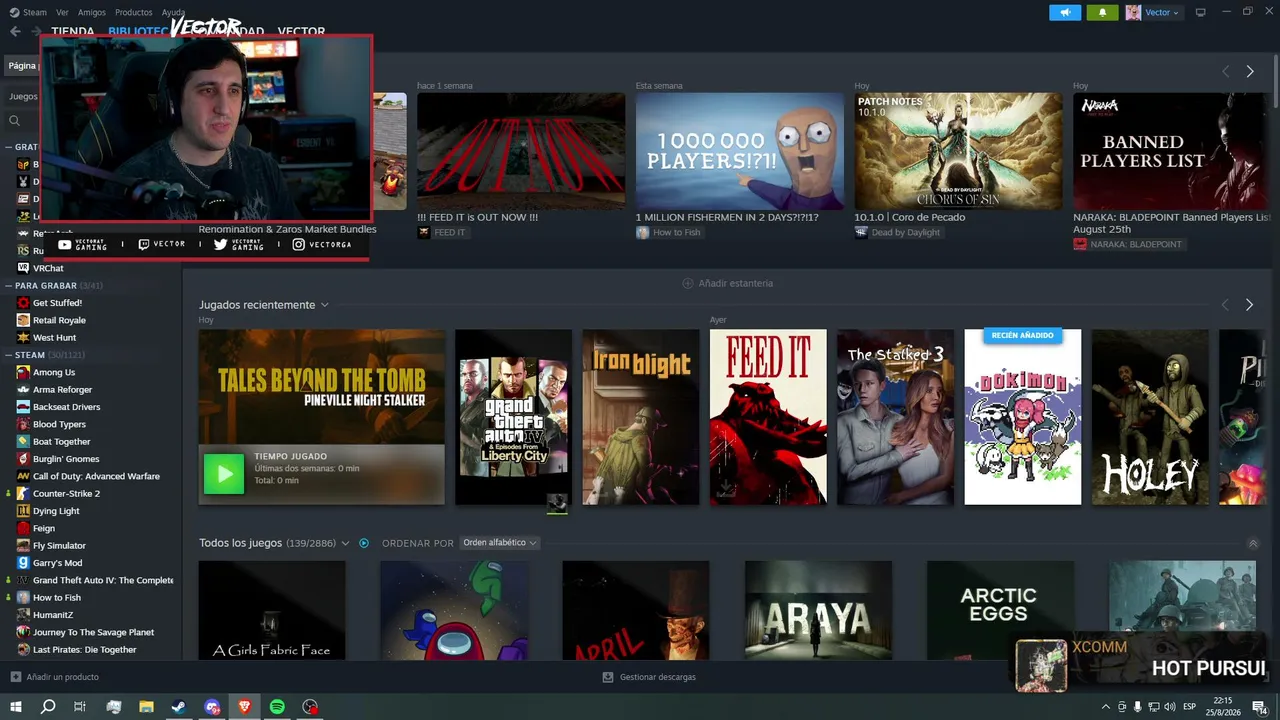Click the Among Us game icon
Image resolution: width=1280 pixels, height=720 pixels.
[x=23, y=372]
